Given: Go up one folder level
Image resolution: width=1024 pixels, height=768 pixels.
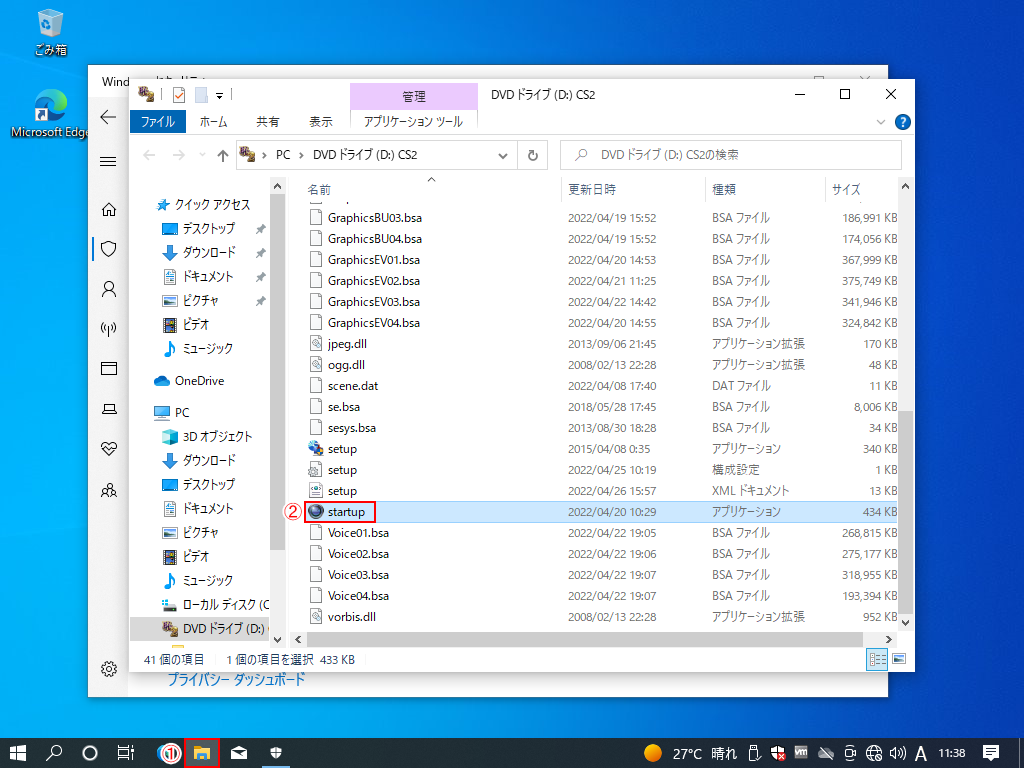Looking at the screenshot, I should click(x=223, y=155).
